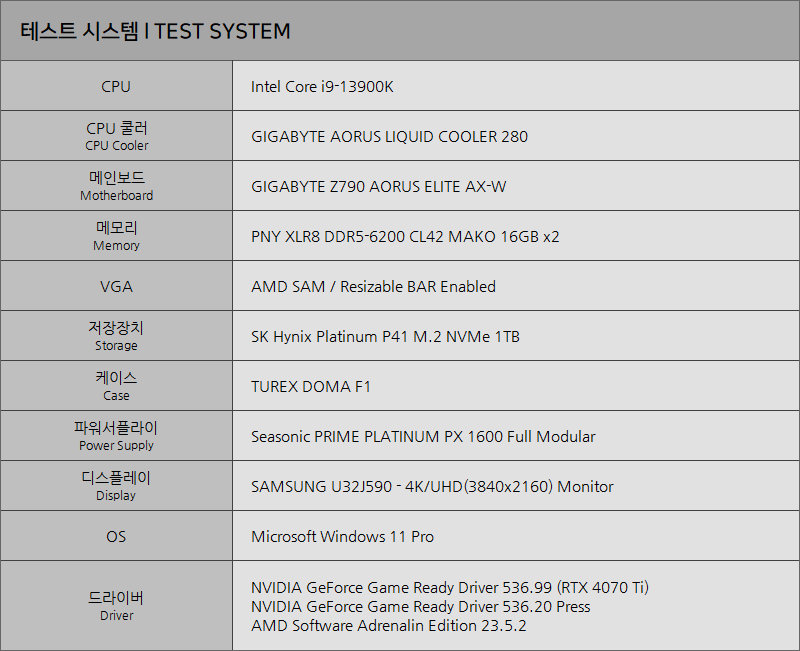Click the 'Display' sublabel
This screenshot has height=651, width=800.
click(116, 495)
